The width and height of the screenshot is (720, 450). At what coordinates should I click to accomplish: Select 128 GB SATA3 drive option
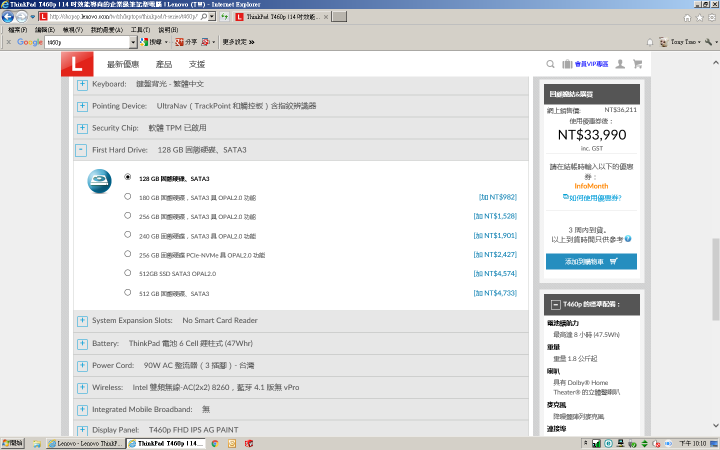(x=128, y=177)
